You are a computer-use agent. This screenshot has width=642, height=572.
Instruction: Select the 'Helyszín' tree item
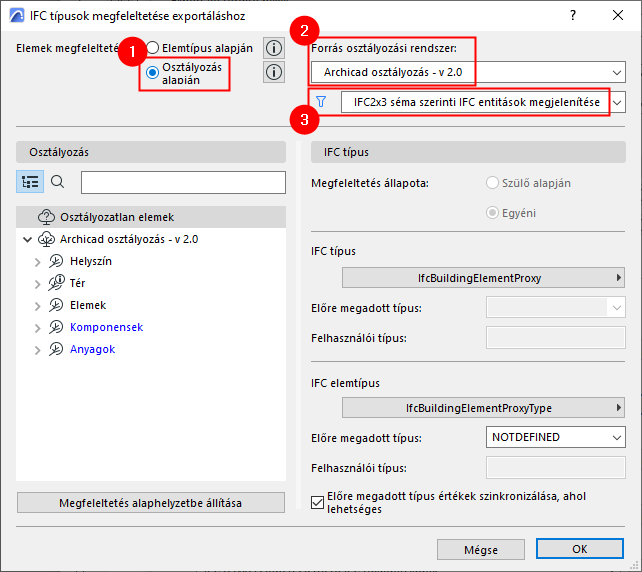[90, 261]
